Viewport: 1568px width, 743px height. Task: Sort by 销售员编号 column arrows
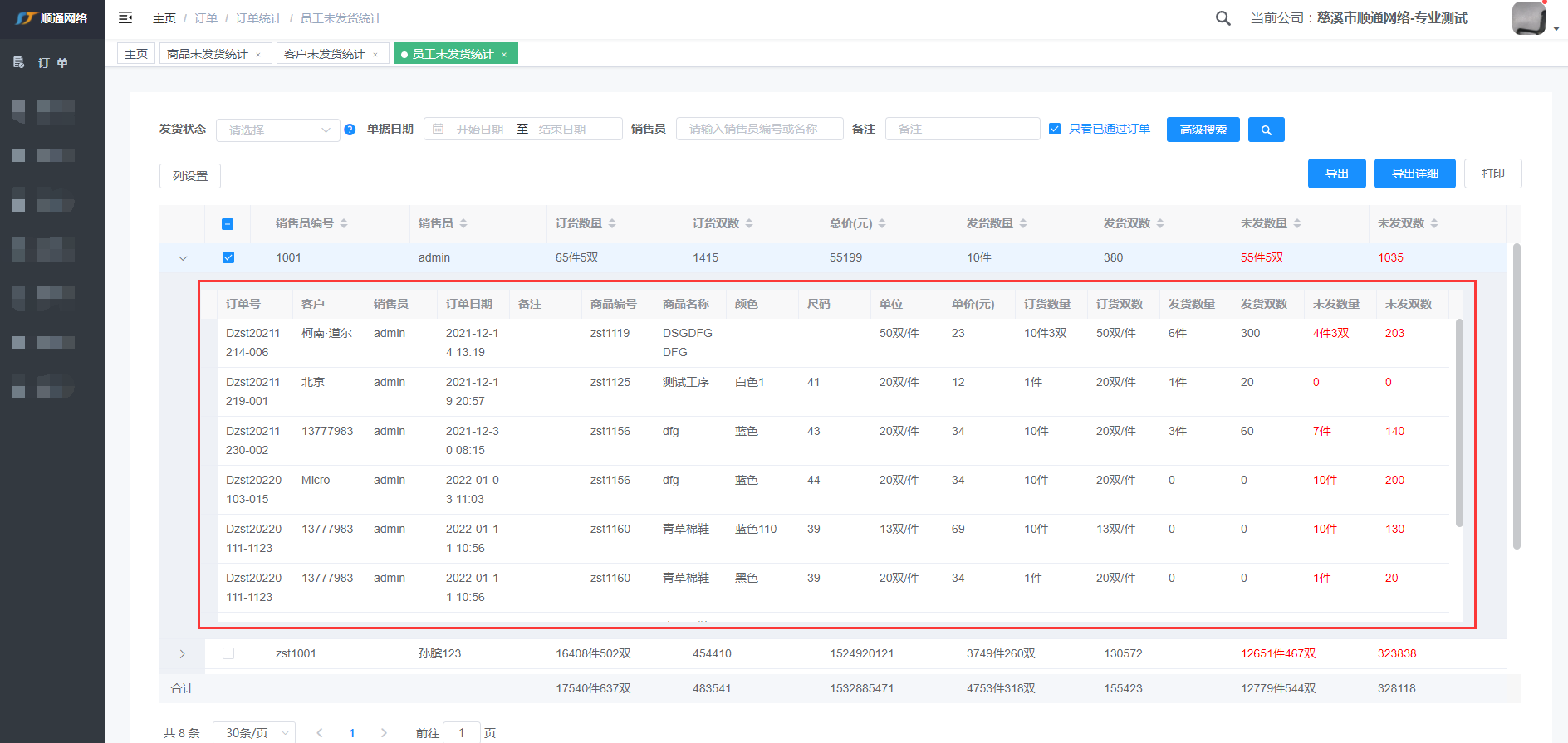[344, 223]
